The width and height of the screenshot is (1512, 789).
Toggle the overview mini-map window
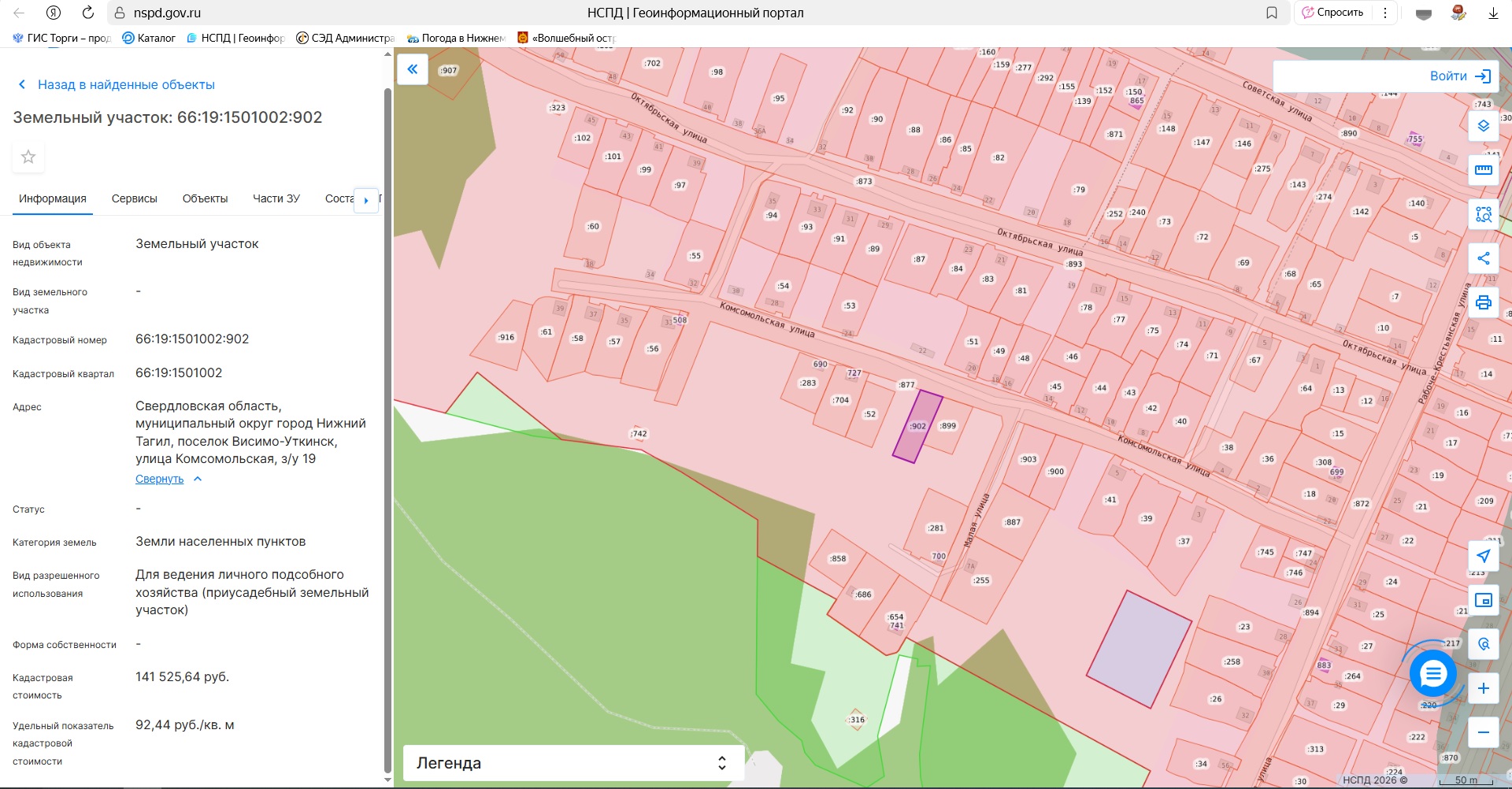pos(1483,600)
